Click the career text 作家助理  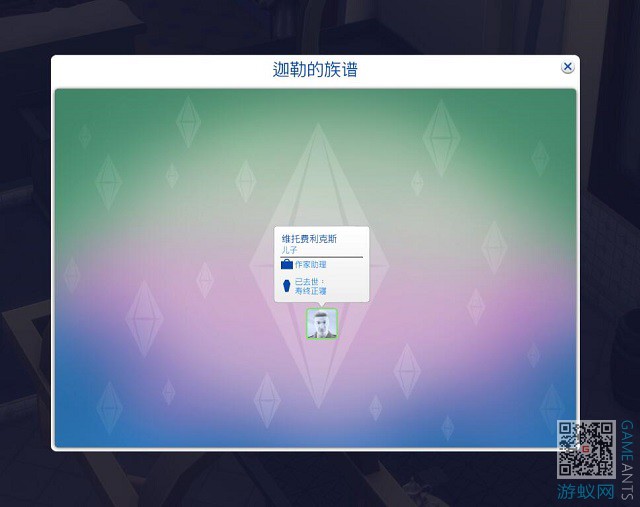(x=311, y=265)
